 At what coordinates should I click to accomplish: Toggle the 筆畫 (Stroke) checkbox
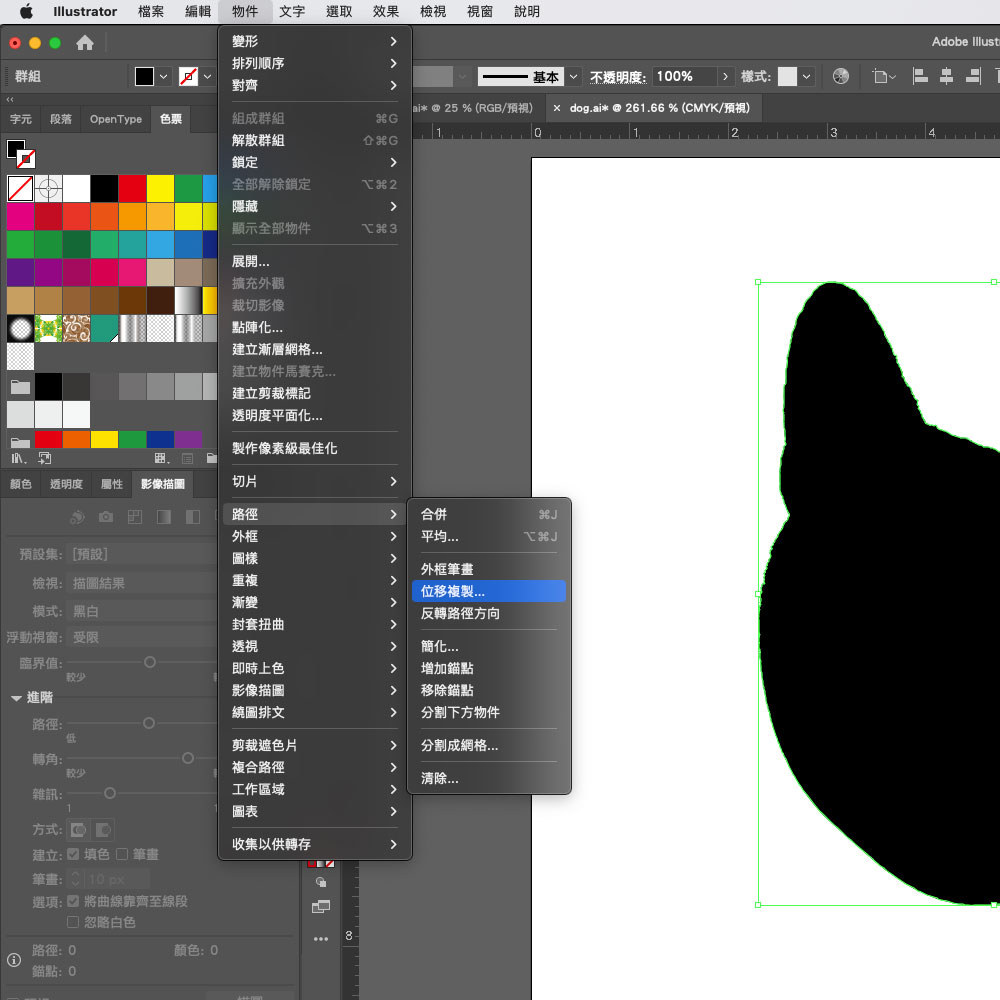[122, 854]
